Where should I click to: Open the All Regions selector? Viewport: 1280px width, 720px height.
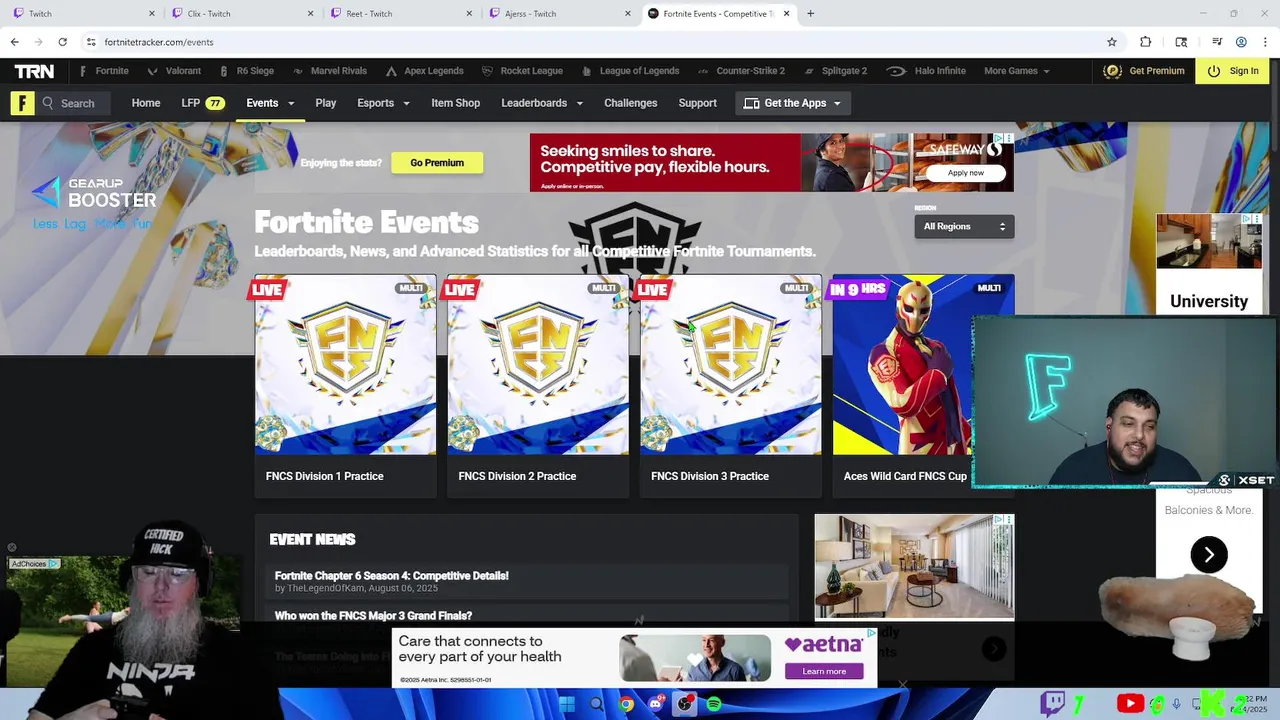coord(964,227)
